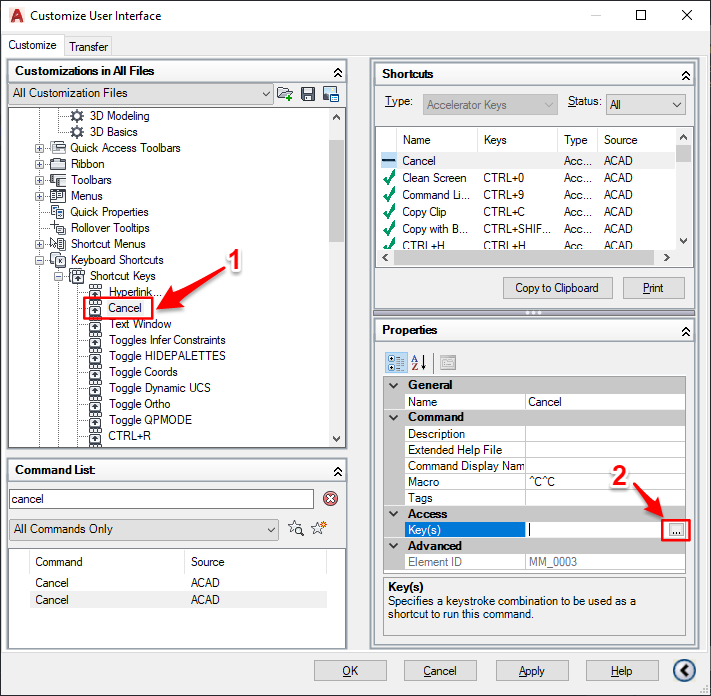Switch properties to categorized view

click(x=396, y=363)
